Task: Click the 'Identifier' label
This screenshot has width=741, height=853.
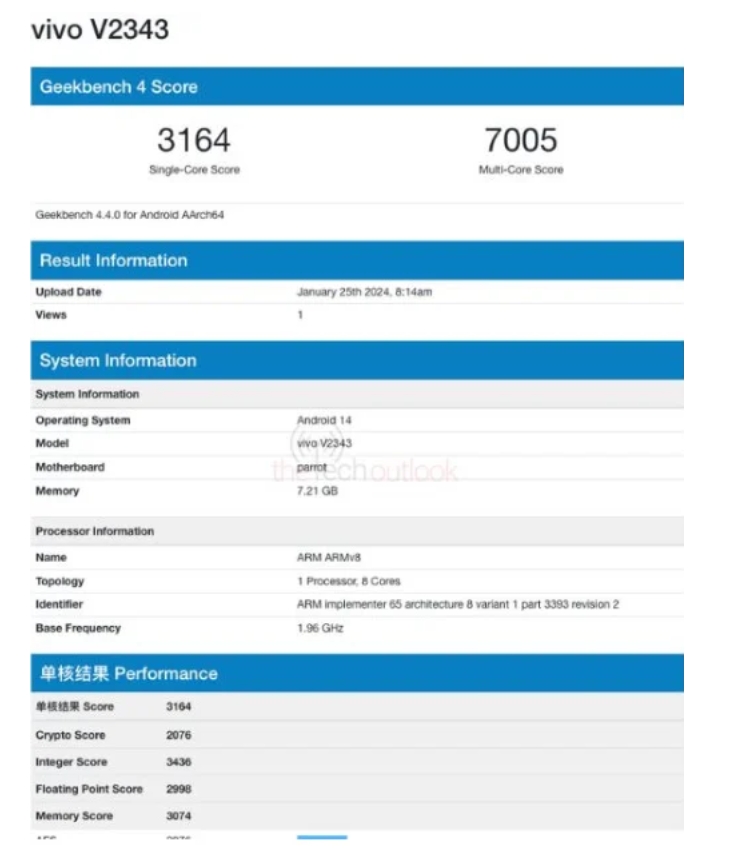Action: tap(59, 604)
